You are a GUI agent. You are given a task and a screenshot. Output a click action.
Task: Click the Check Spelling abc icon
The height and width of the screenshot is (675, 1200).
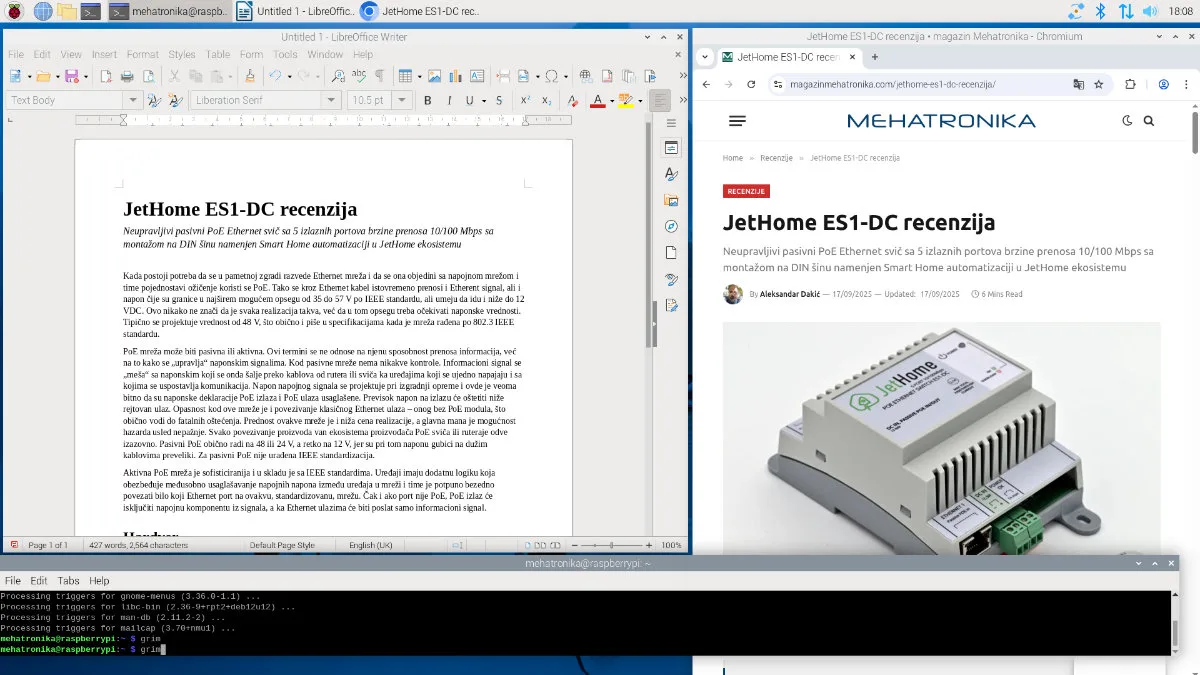359,76
